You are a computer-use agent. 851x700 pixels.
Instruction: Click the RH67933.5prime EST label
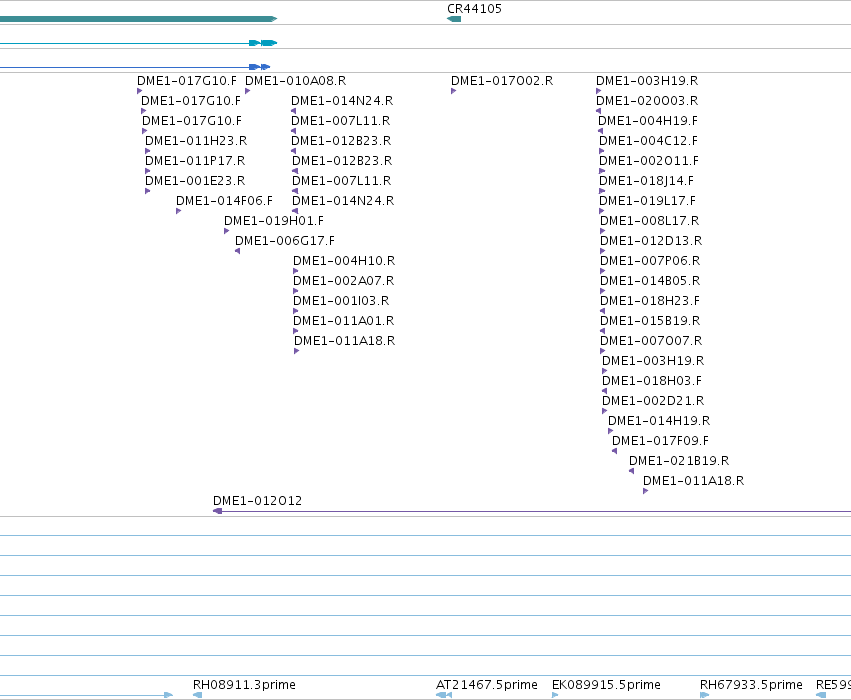click(x=751, y=685)
